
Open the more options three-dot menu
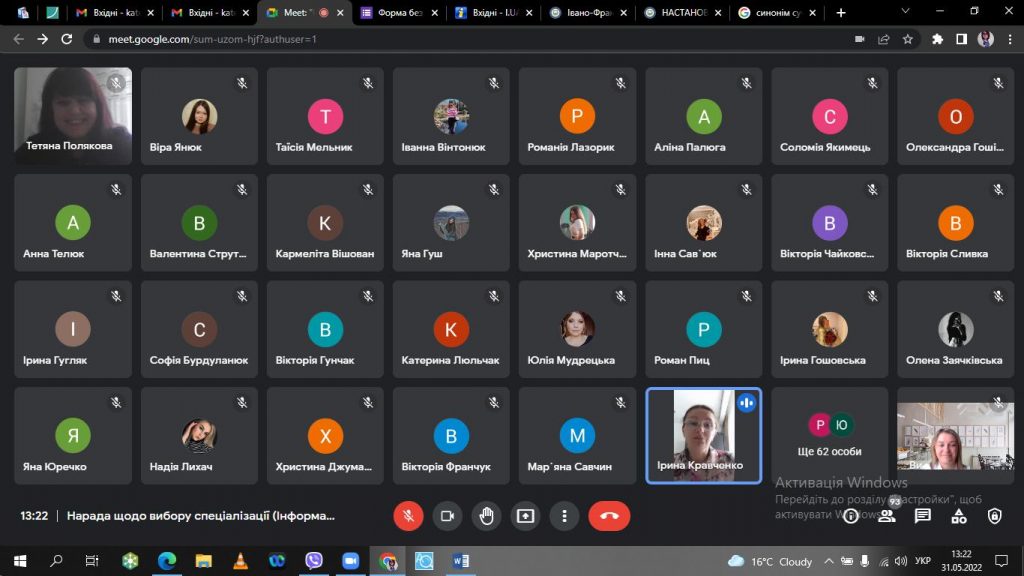(565, 516)
